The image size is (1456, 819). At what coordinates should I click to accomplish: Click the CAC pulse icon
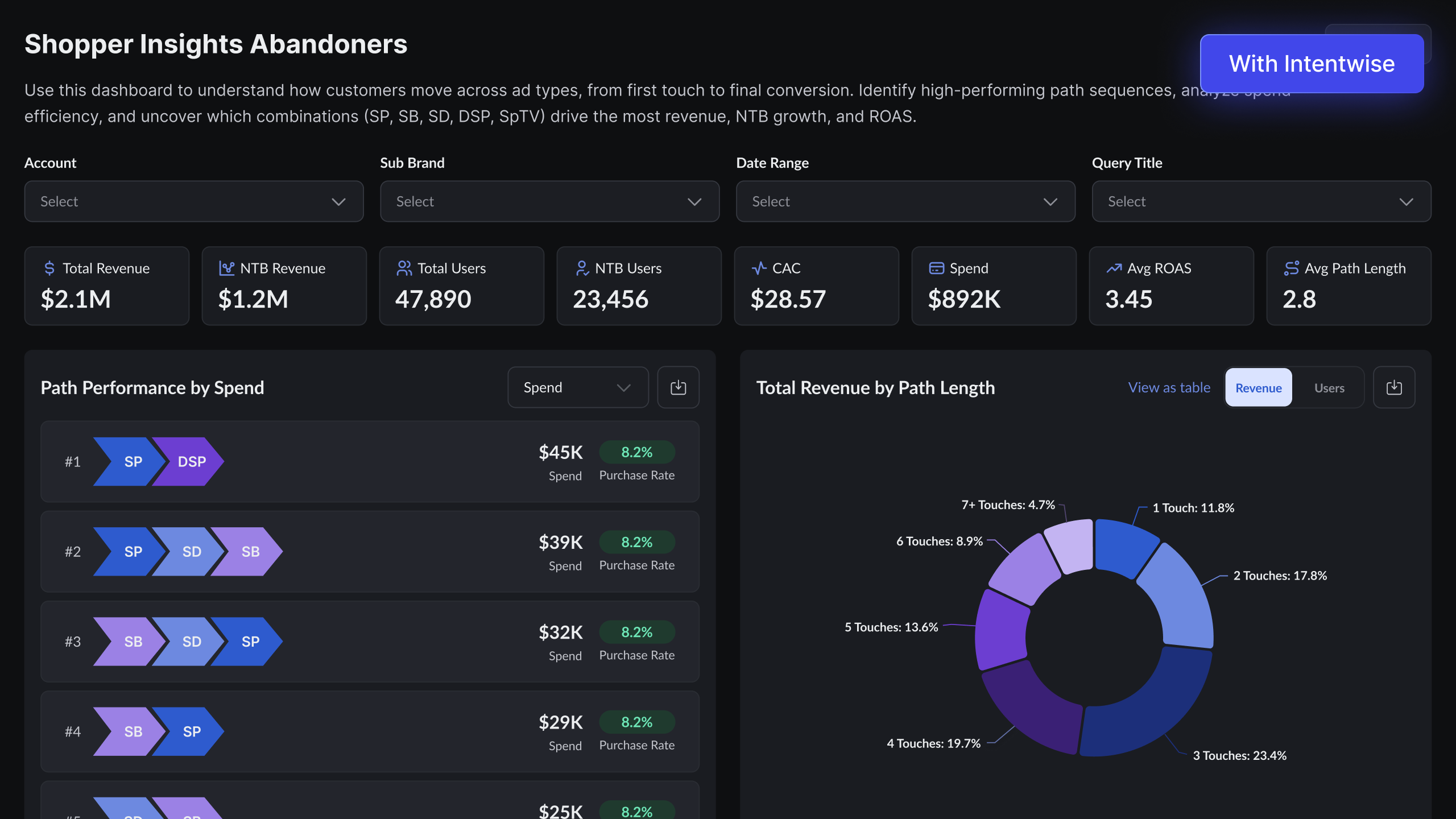point(759,268)
